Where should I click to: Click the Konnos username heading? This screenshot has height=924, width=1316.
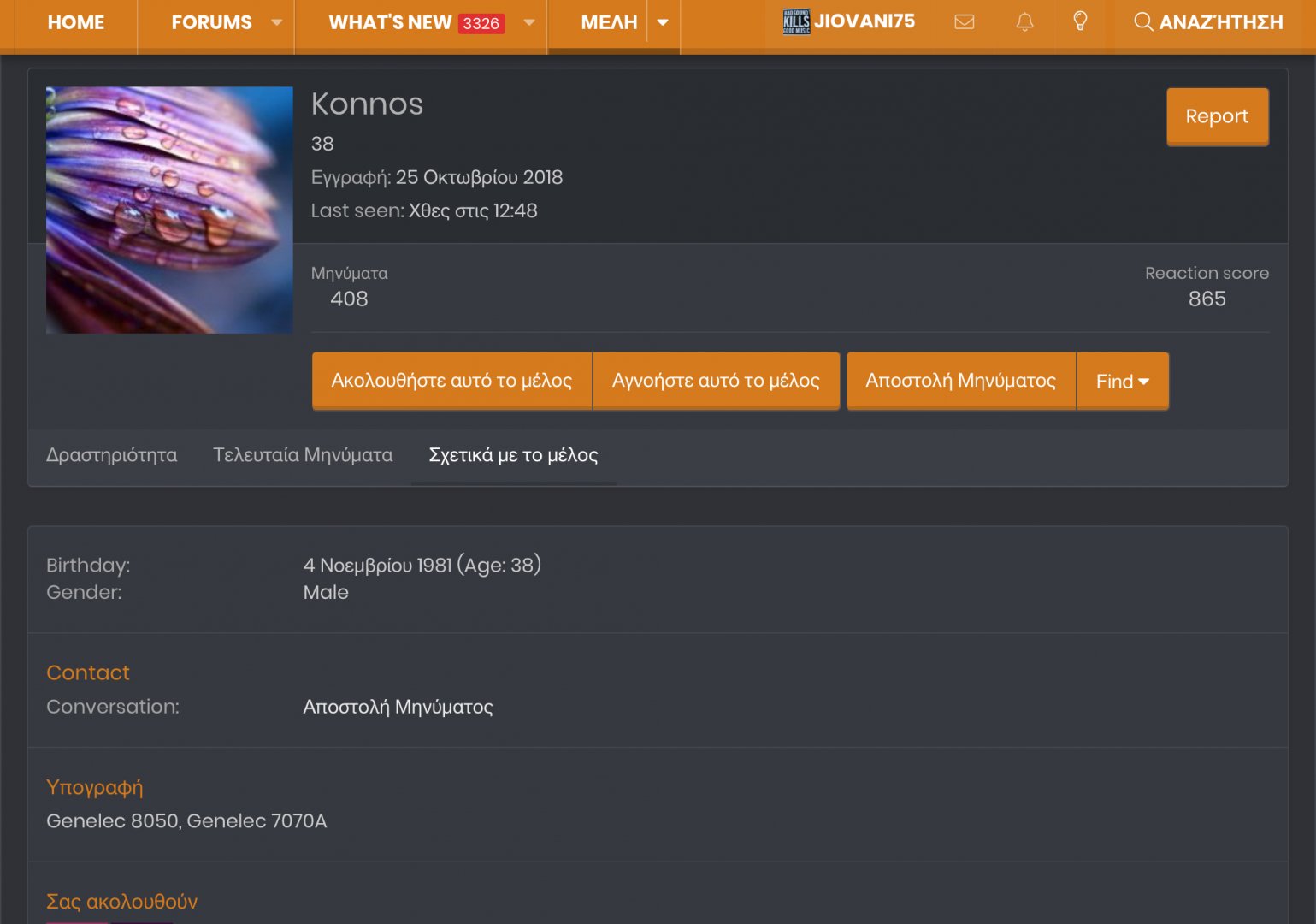[367, 104]
